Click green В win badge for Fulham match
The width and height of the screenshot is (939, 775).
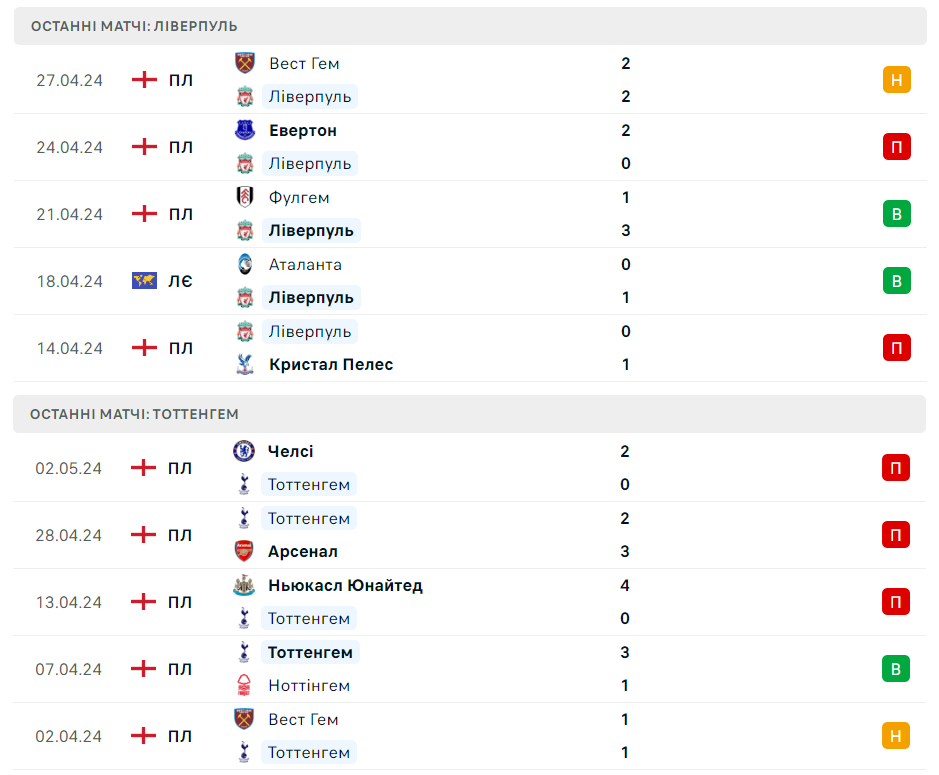(896, 214)
